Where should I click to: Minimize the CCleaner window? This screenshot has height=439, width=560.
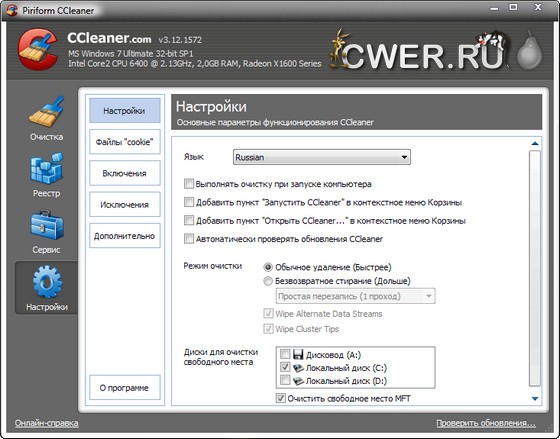coord(494,9)
